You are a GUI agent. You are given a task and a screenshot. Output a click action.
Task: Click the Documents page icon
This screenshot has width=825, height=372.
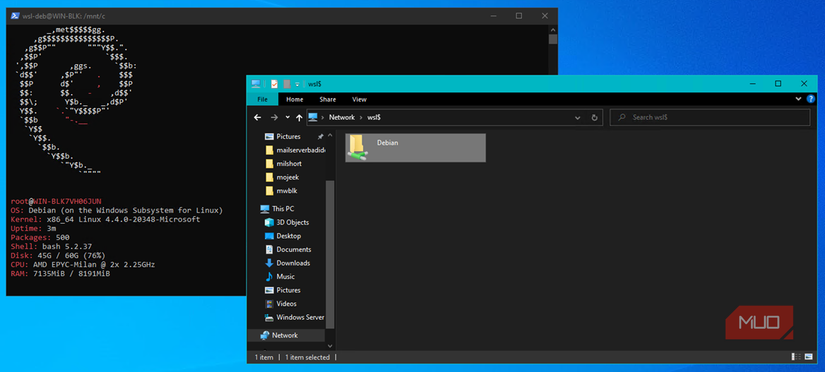(269, 249)
